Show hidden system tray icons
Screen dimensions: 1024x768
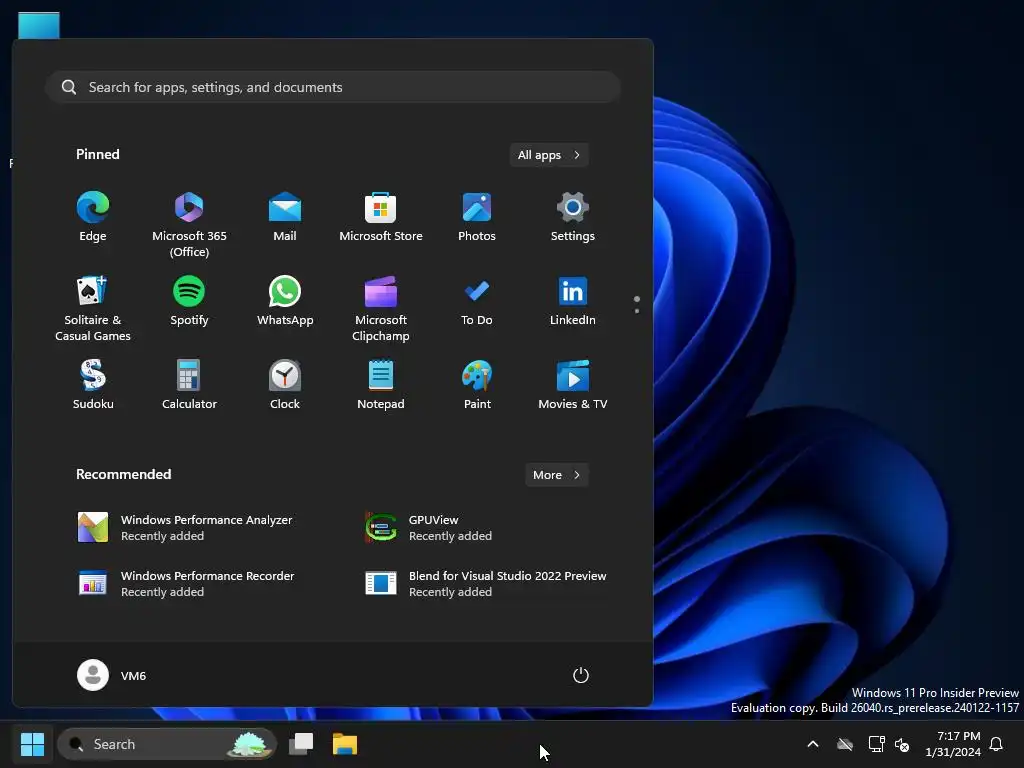coord(813,744)
